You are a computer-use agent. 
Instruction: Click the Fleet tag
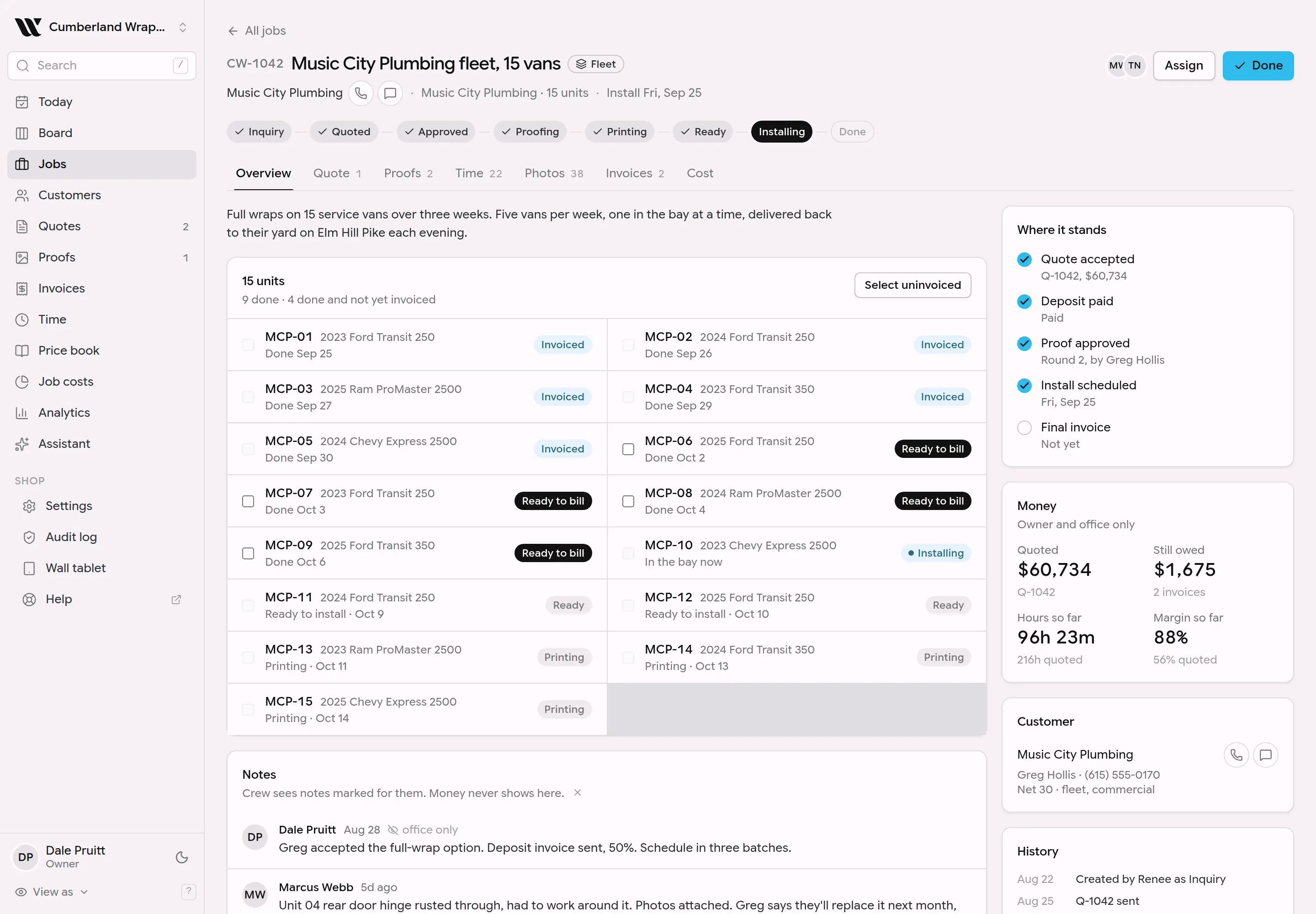point(595,64)
